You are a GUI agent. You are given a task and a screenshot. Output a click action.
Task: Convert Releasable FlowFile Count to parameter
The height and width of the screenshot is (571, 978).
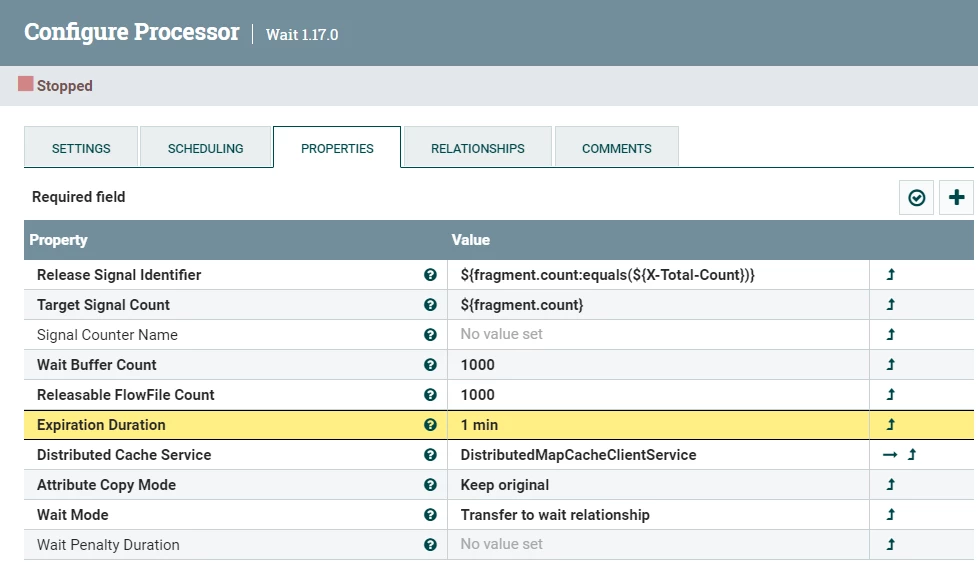[891, 394]
